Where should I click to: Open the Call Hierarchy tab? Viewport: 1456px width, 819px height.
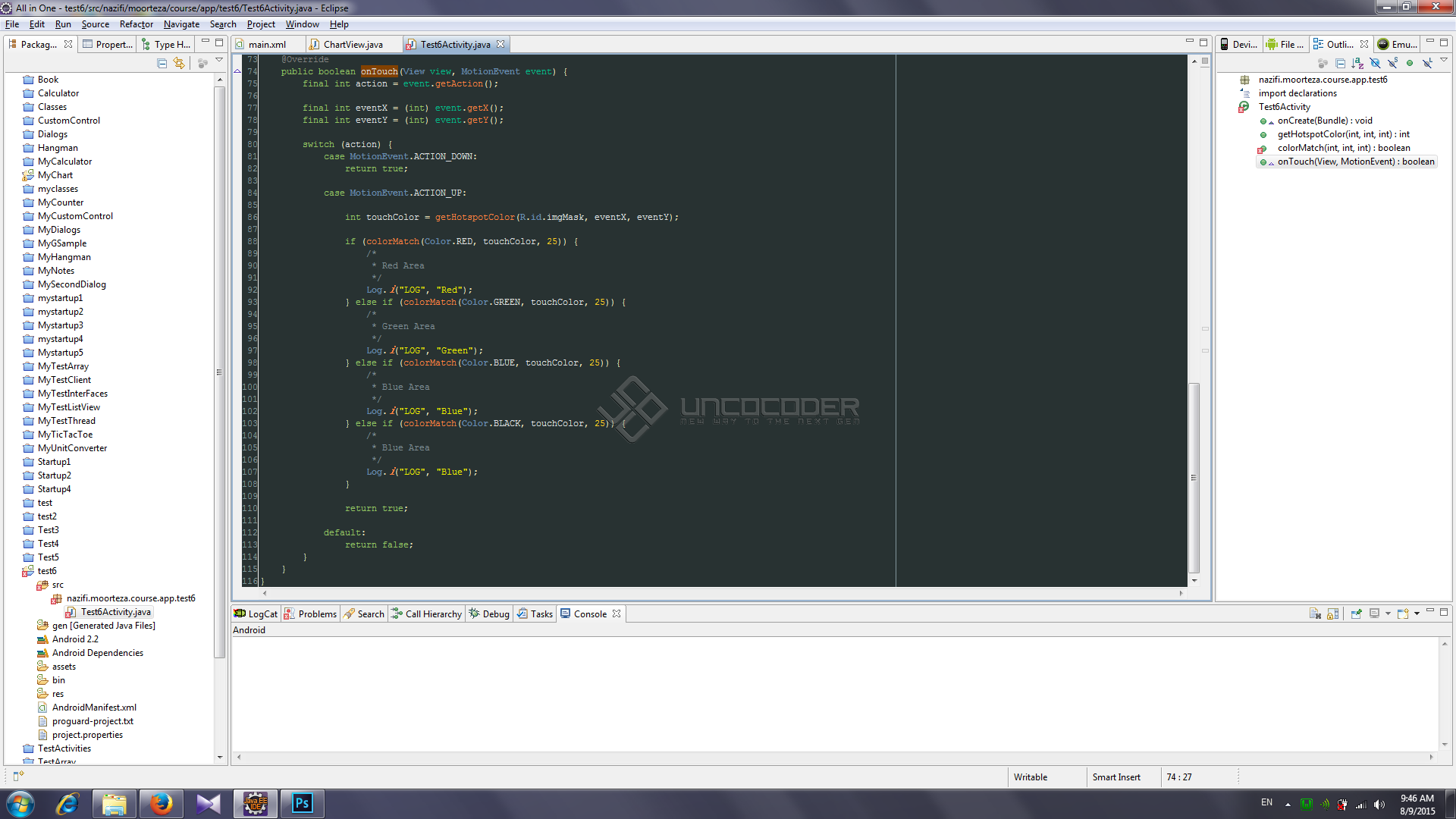coord(427,614)
